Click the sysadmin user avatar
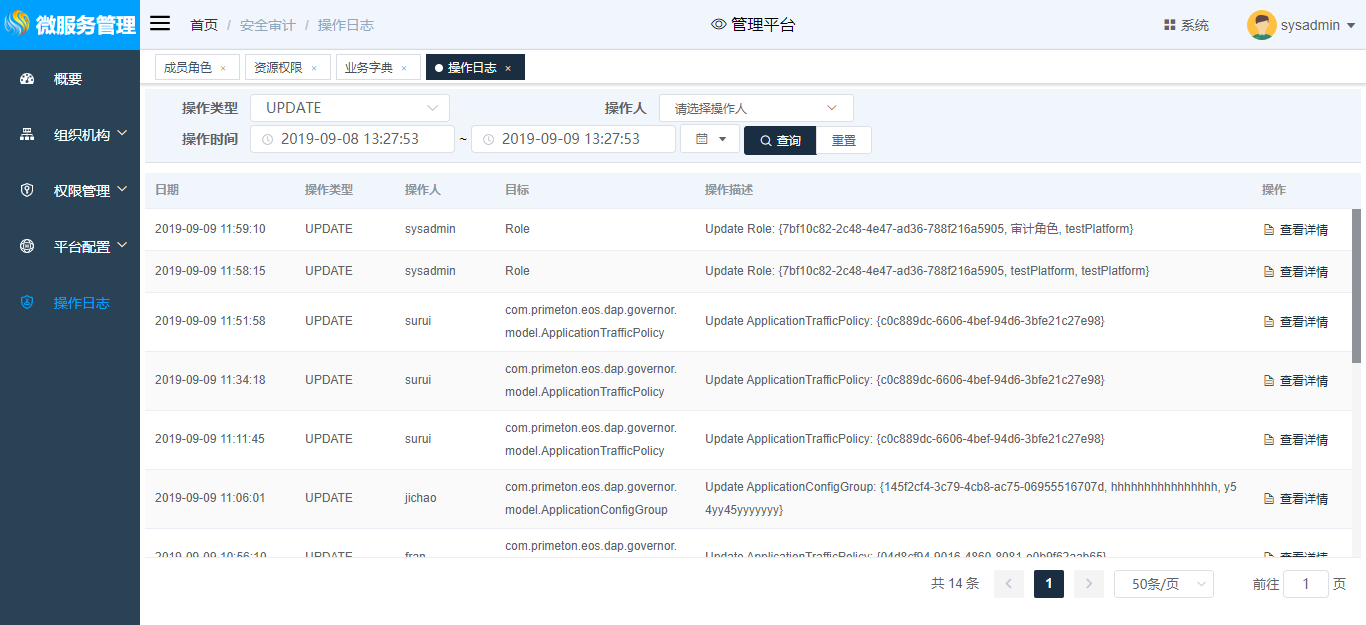Viewport: 1366px width, 625px height. [x=1261, y=25]
